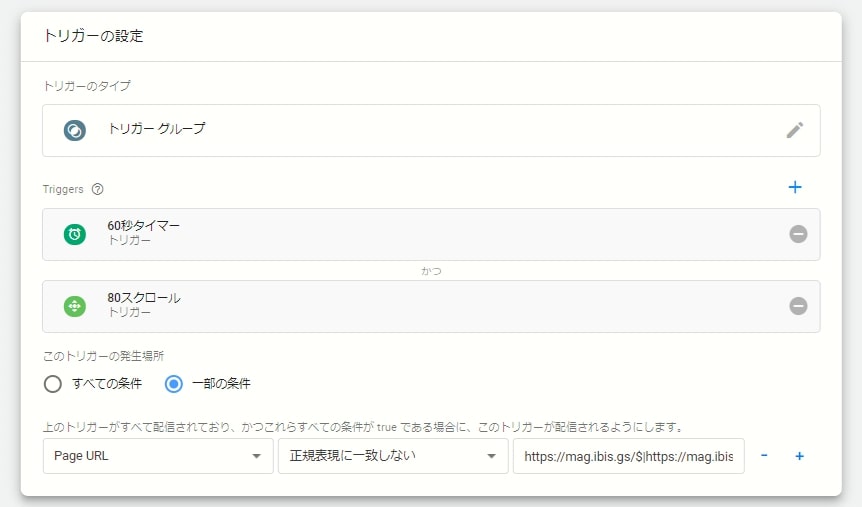Click the trigger group type icon
The height and width of the screenshot is (507, 862).
[x=75, y=130]
